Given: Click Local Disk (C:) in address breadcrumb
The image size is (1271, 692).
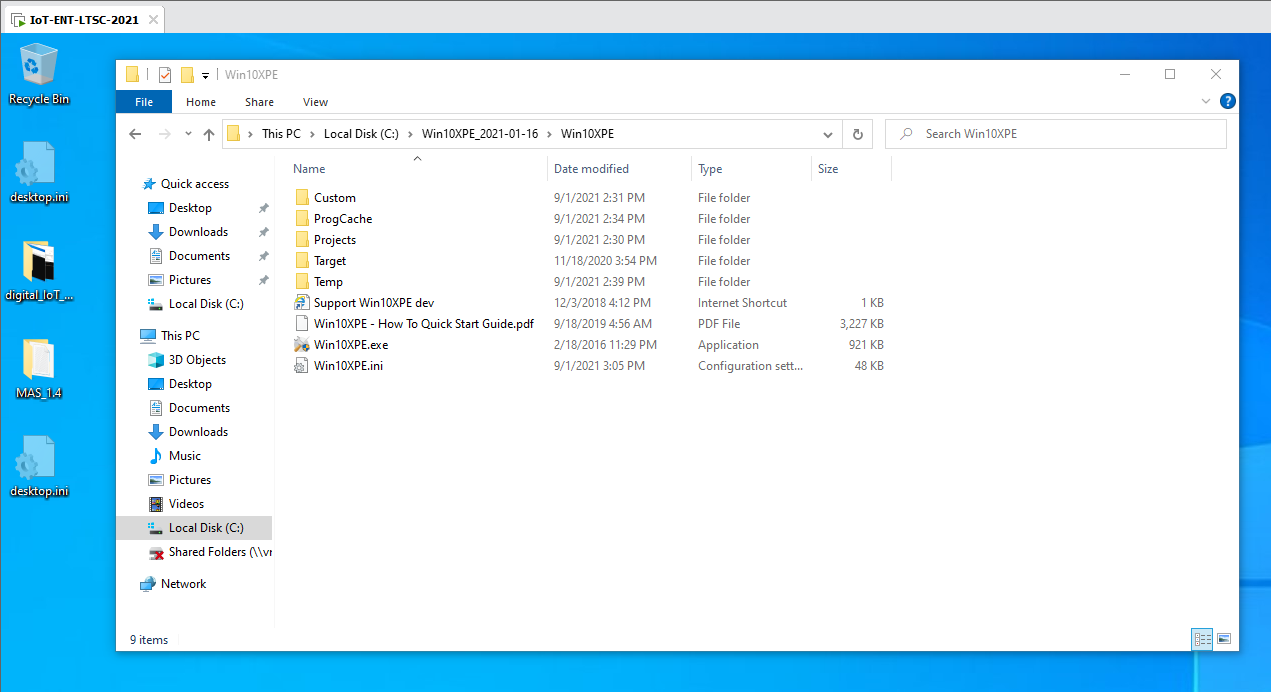Looking at the screenshot, I should pos(361,134).
